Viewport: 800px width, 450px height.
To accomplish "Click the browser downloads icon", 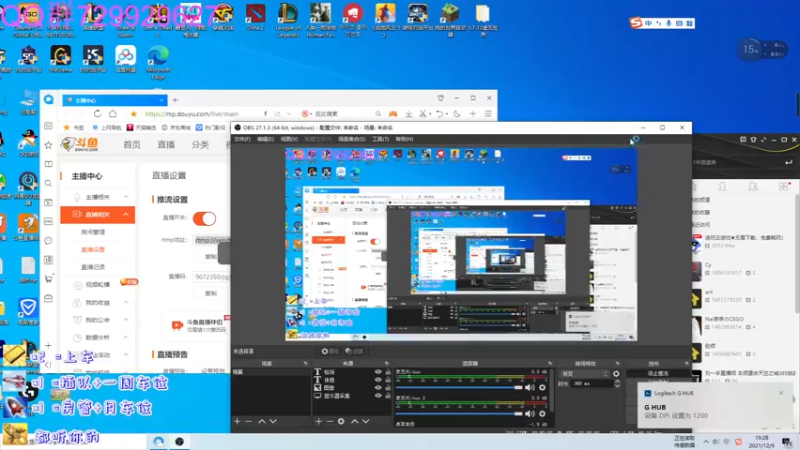I will tap(409, 114).
